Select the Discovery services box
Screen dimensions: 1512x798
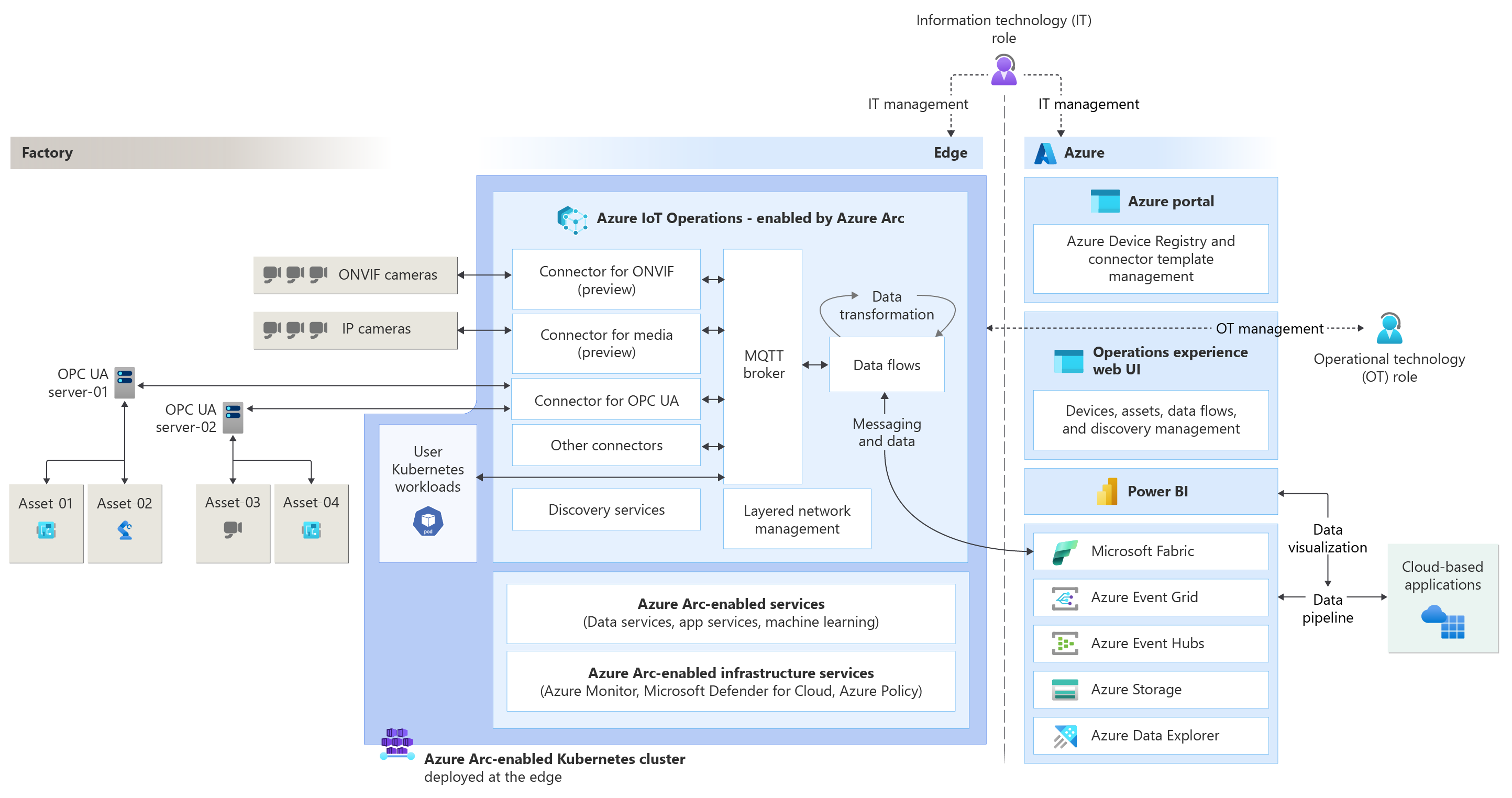606,509
